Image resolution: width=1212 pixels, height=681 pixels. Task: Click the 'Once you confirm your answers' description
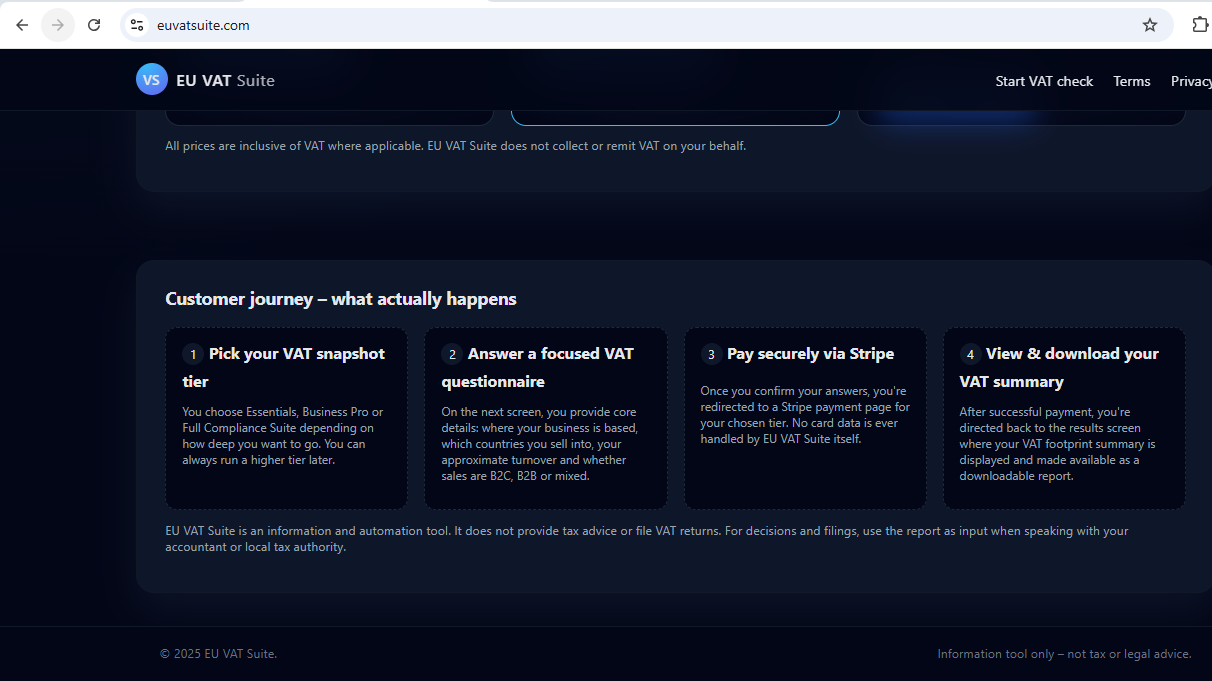pos(805,415)
